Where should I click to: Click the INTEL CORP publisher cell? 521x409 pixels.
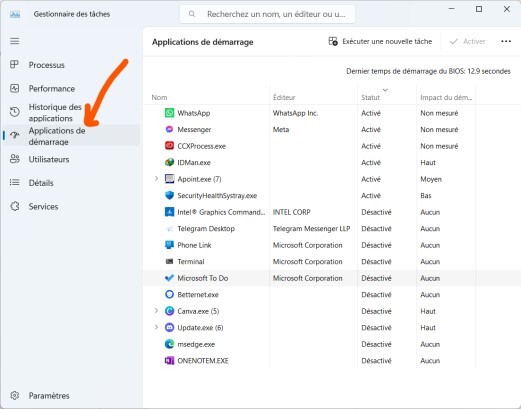291,212
